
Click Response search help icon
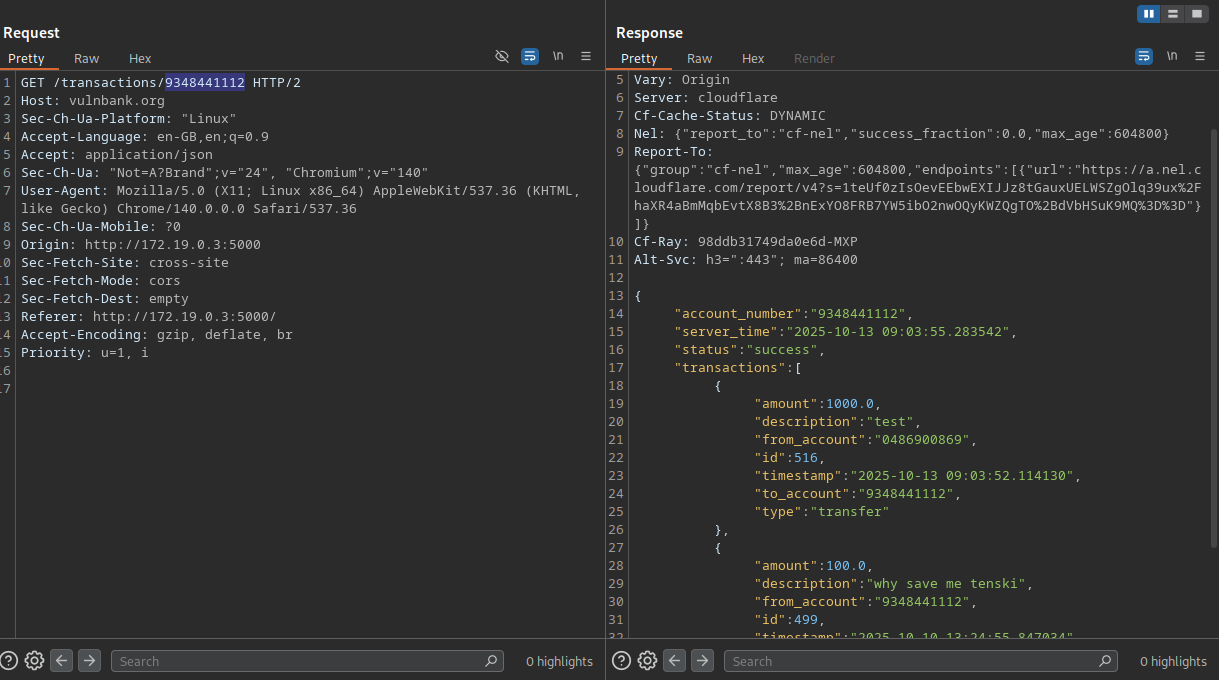[x=622, y=660]
